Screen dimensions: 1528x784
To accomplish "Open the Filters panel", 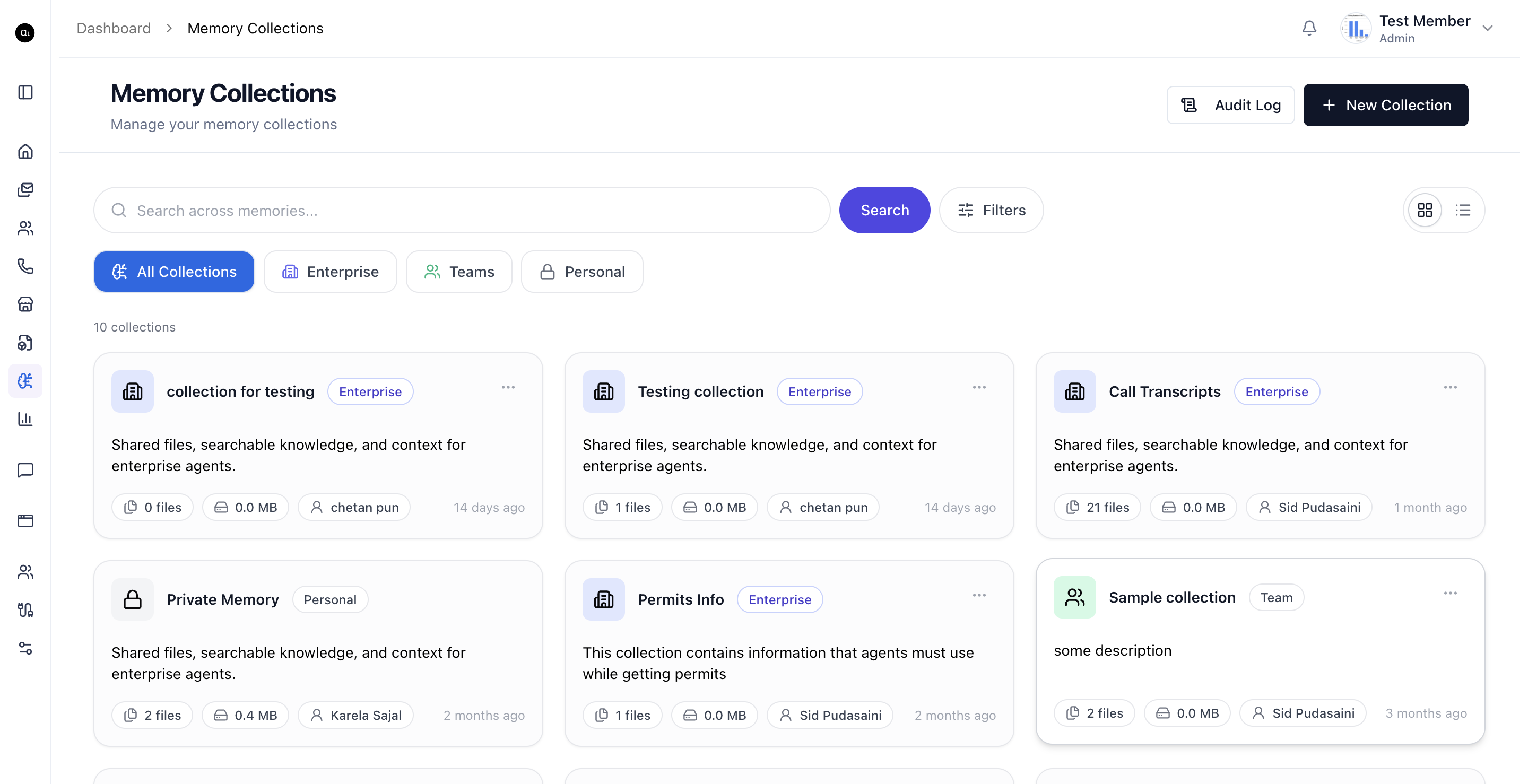I will point(991,210).
